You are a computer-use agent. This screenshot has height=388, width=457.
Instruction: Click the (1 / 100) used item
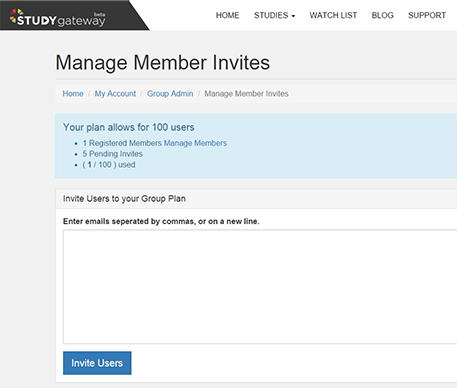(109, 165)
